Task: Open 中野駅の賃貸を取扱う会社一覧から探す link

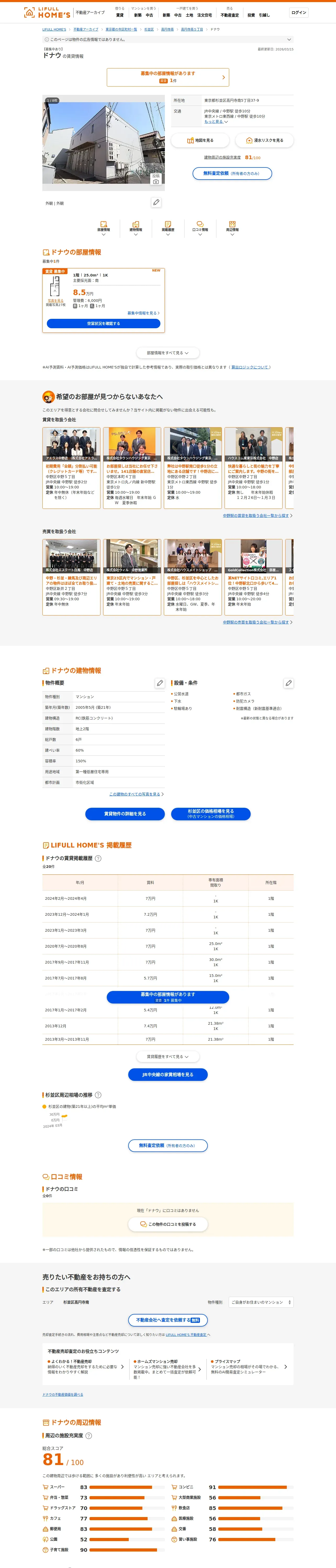Action: click(x=257, y=516)
